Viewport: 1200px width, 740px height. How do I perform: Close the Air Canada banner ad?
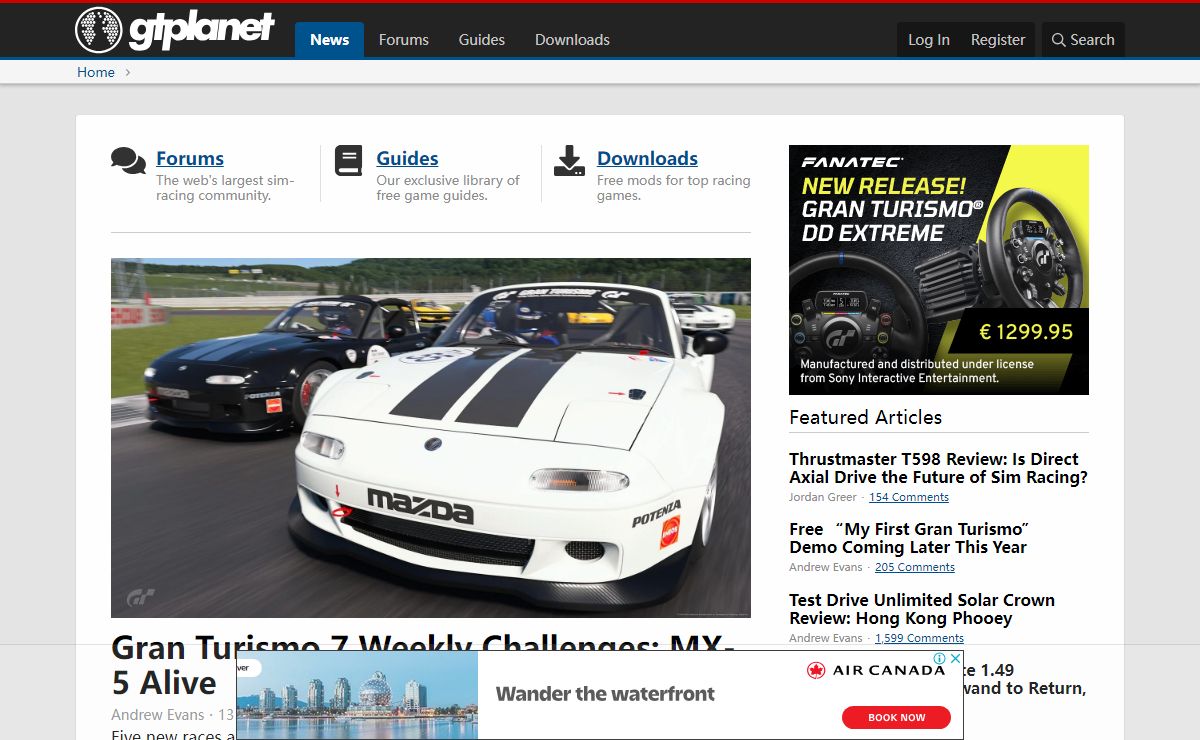955,659
